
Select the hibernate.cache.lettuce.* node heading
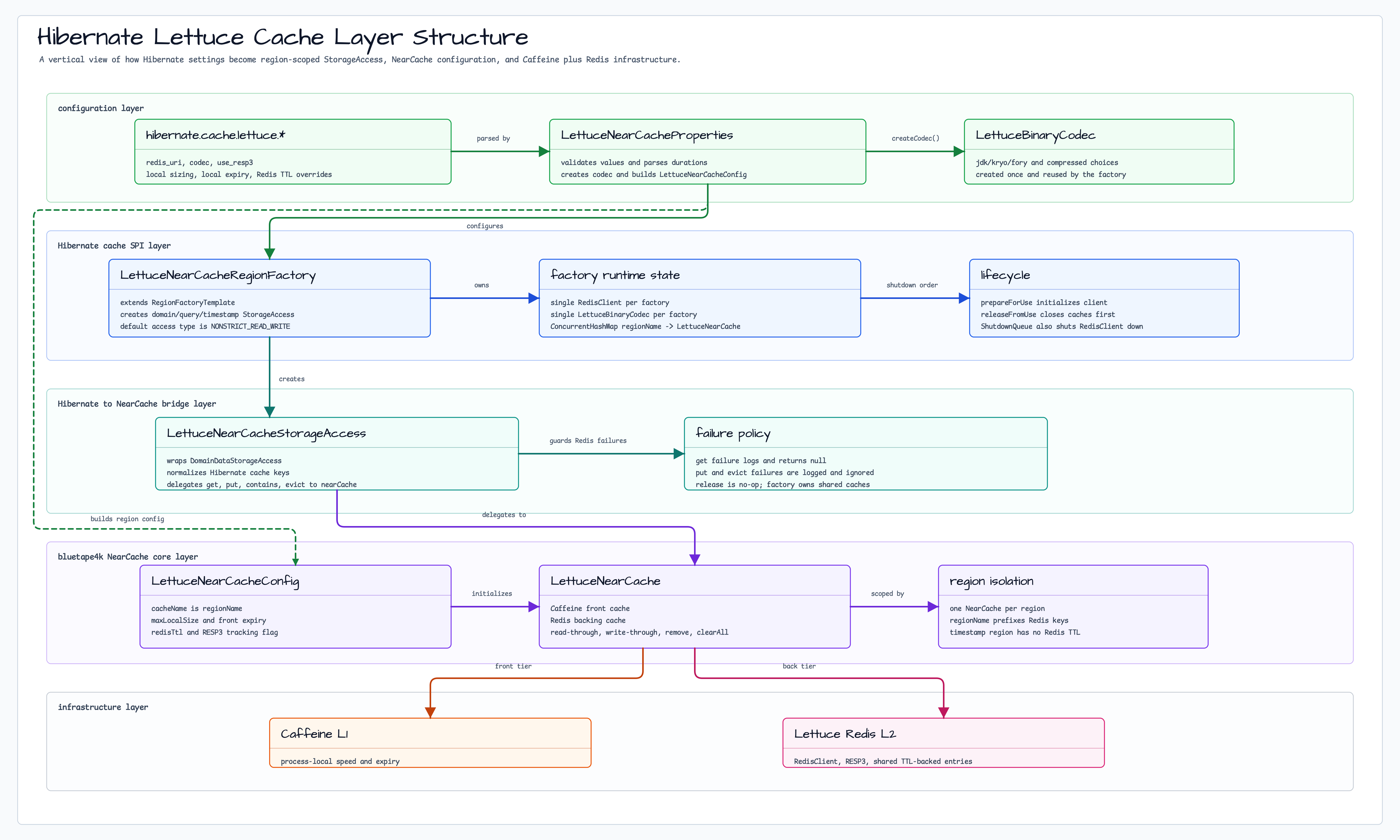point(216,135)
